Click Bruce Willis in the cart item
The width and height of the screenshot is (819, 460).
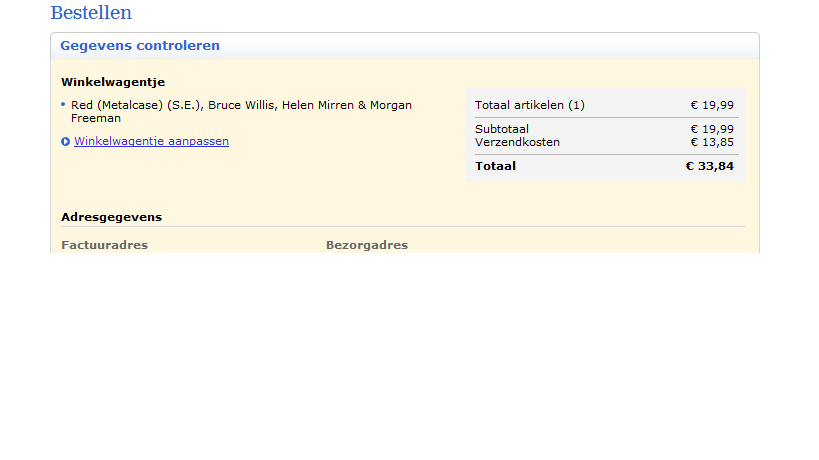tap(241, 105)
